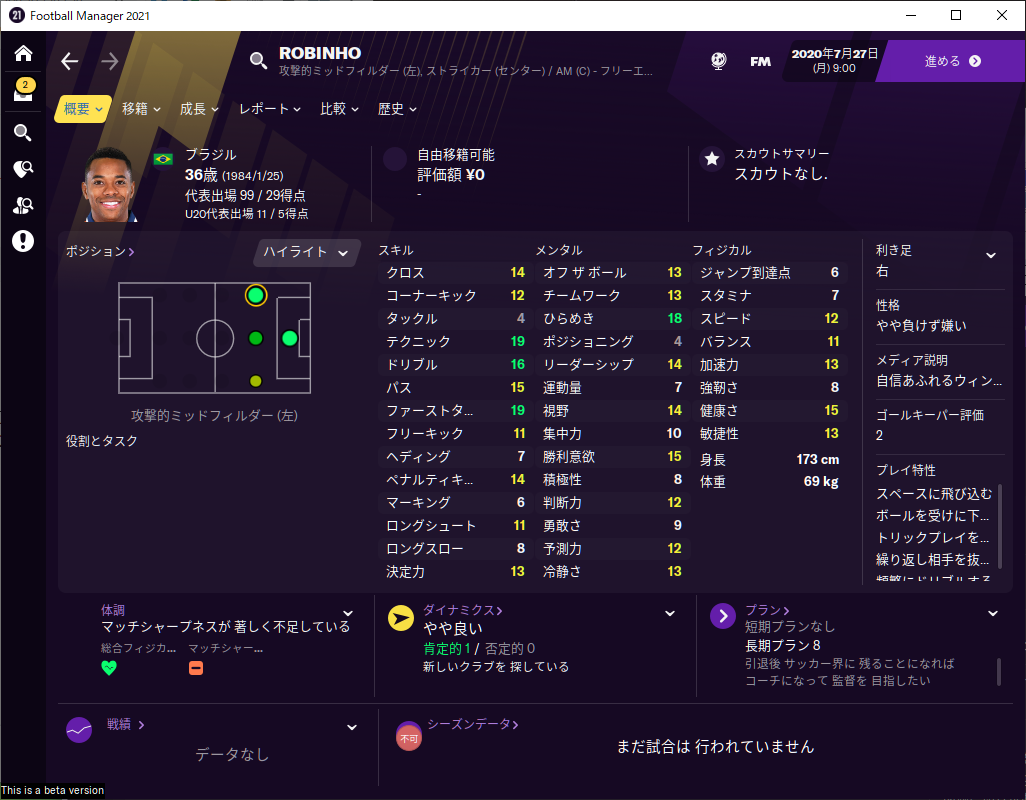Click the ひらめき attribute value 18

(x=675, y=319)
